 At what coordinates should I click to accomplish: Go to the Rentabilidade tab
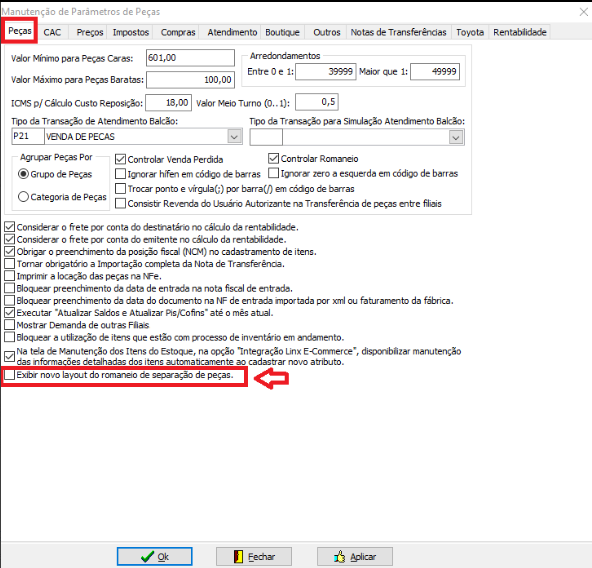coord(520,32)
